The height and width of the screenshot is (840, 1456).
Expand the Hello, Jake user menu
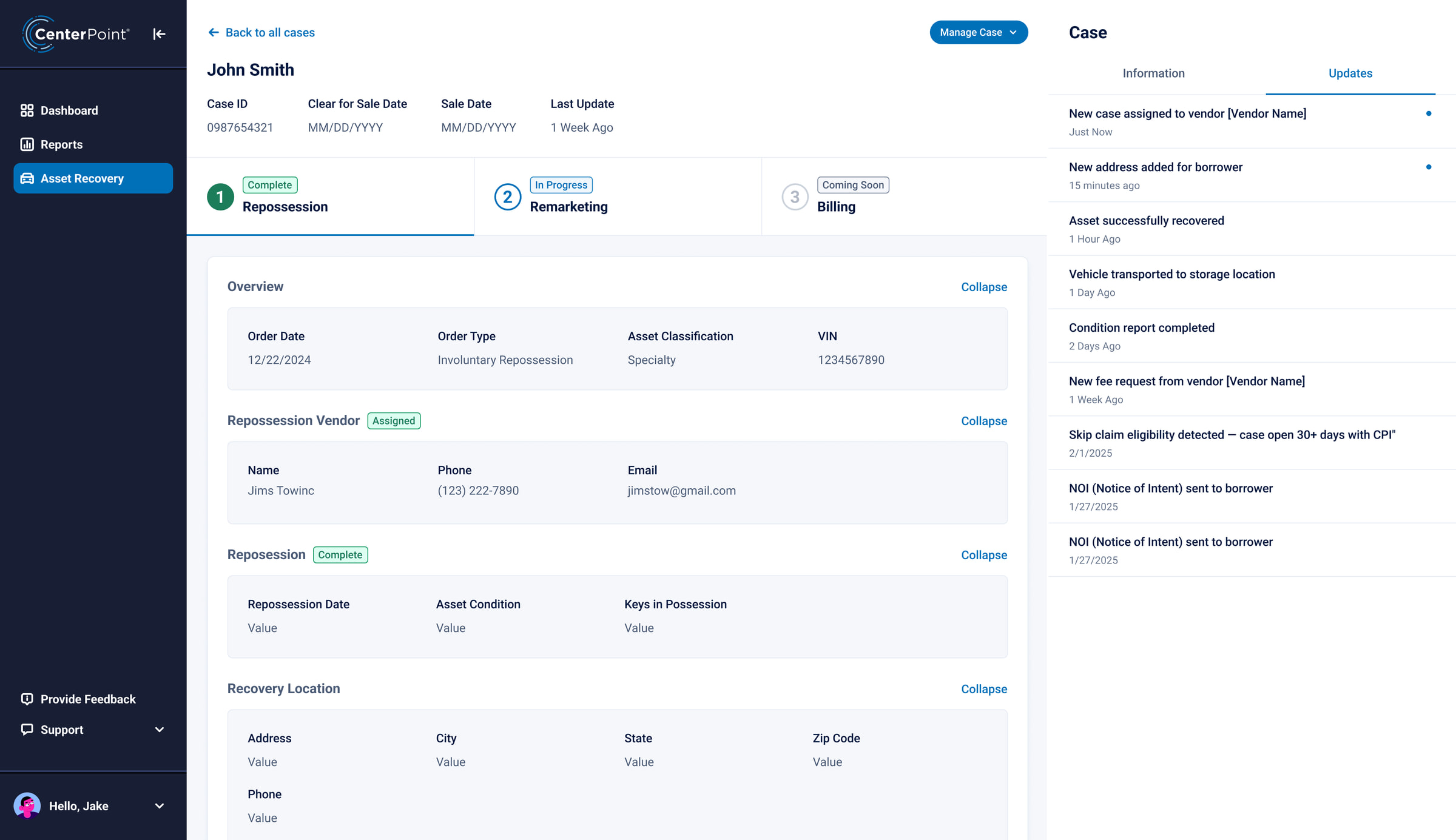[160, 806]
